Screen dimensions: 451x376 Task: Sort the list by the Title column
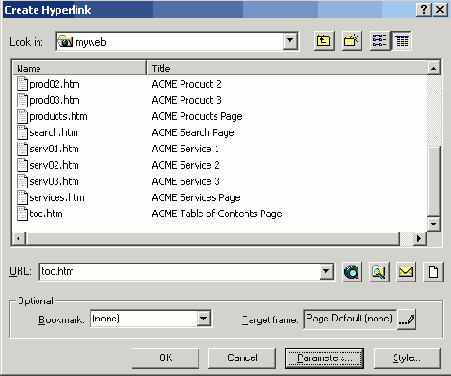287,68
